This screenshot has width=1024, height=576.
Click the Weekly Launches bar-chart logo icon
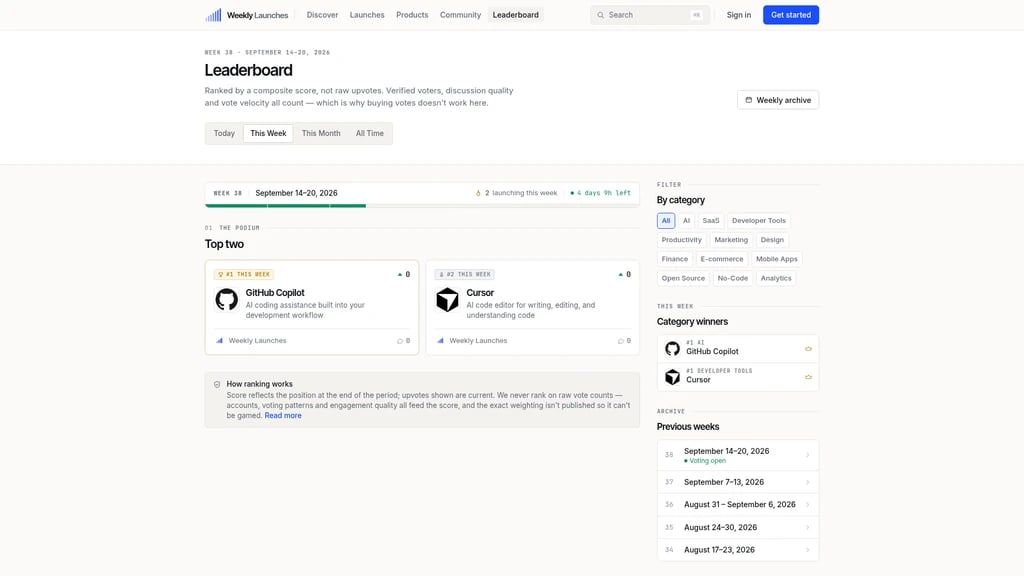click(213, 14)
